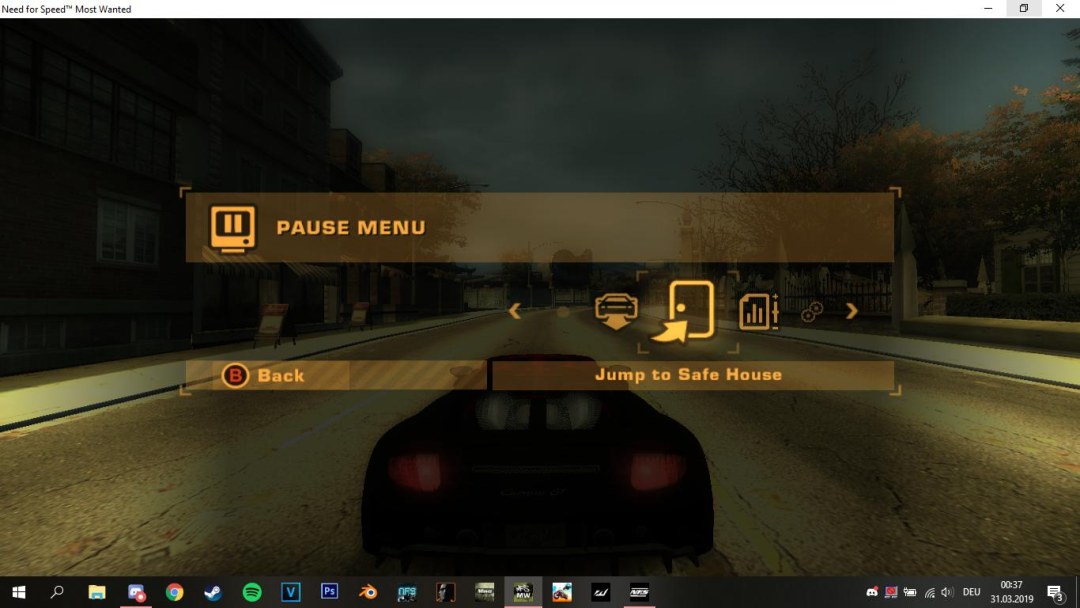Click the teal NFS icon in the taskbar

point(407,592)
